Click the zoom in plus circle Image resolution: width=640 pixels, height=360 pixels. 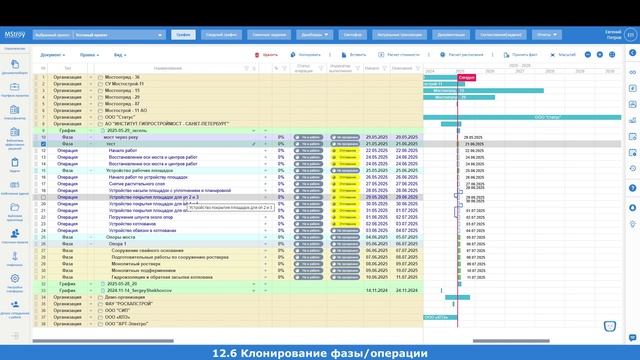[600, 55]
